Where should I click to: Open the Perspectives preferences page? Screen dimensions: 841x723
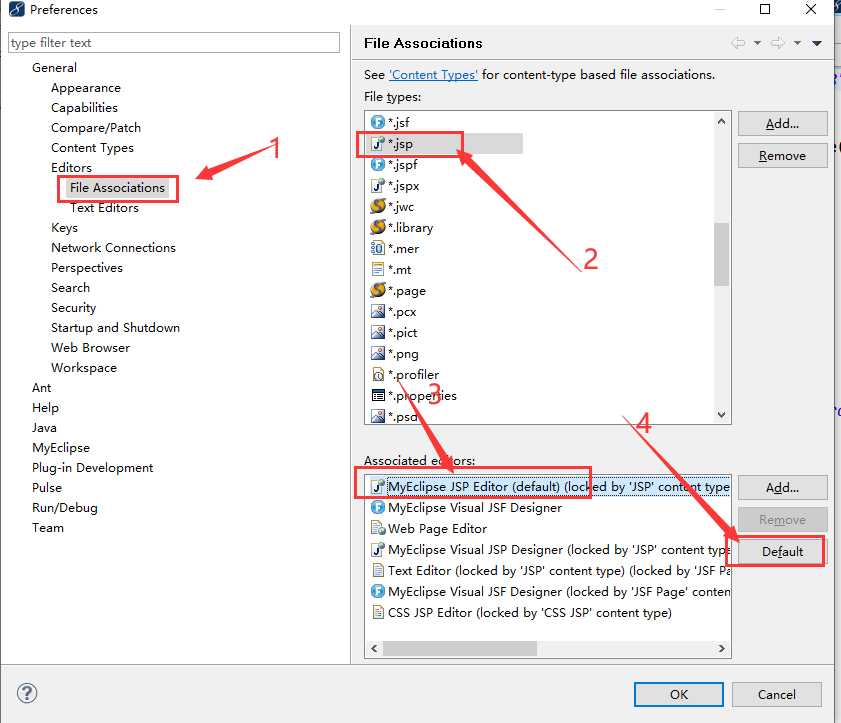pyautogui.click(x=87, y=268)
